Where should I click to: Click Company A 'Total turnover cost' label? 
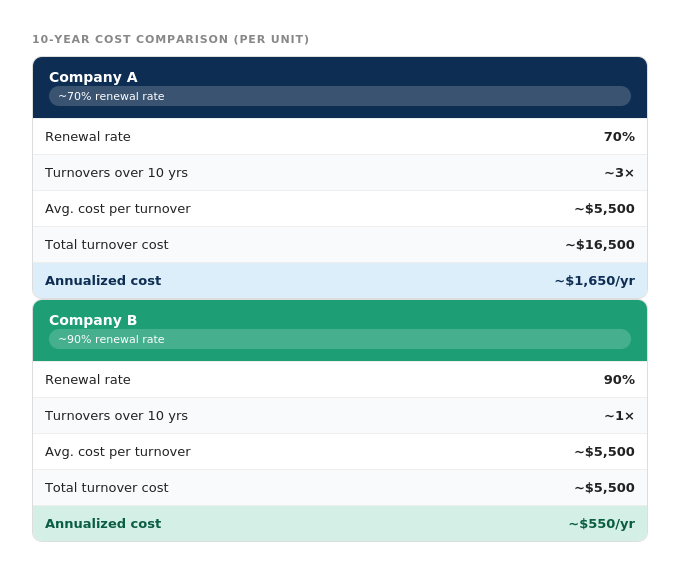coord(107,245)
